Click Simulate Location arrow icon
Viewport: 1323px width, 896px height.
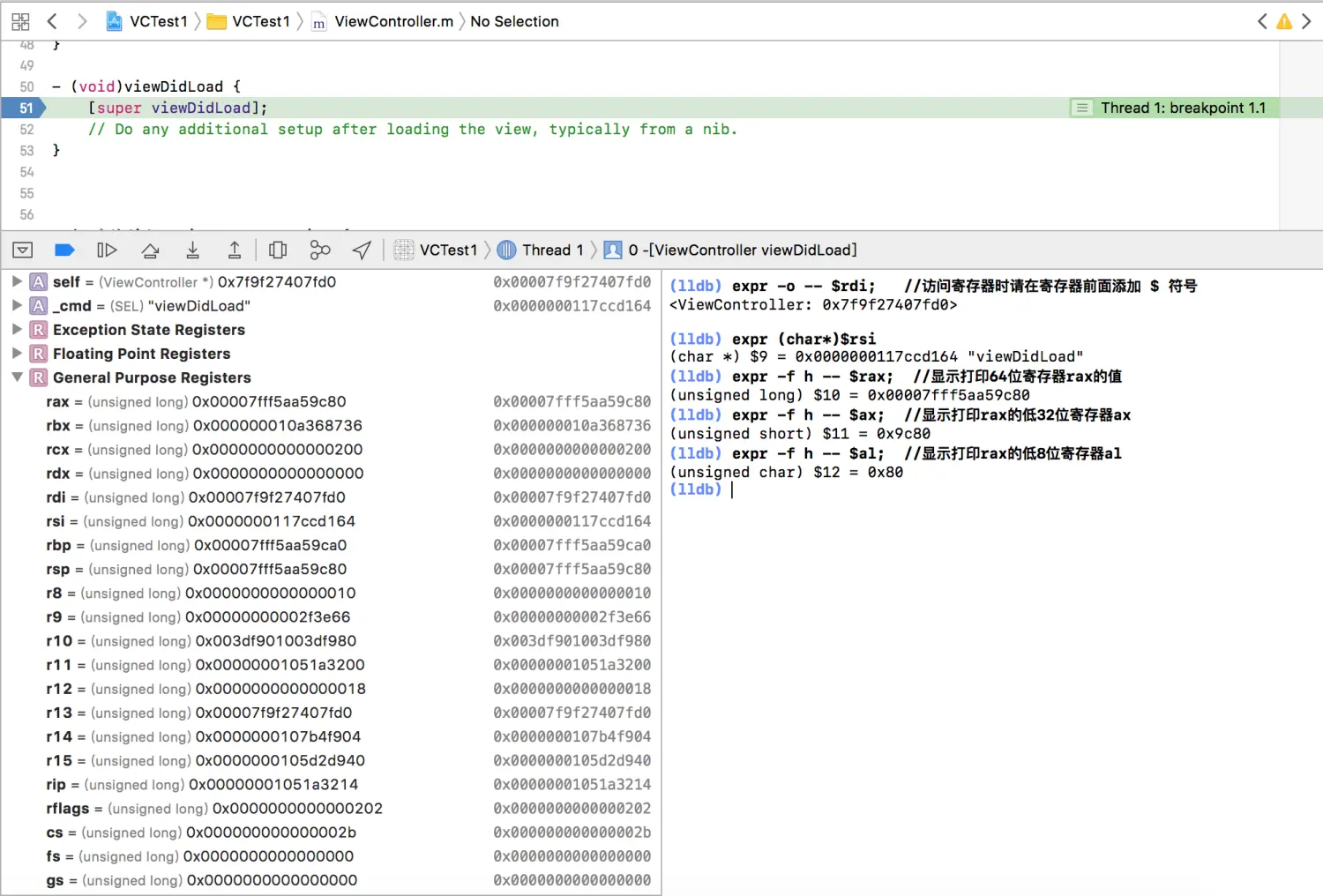362,250
